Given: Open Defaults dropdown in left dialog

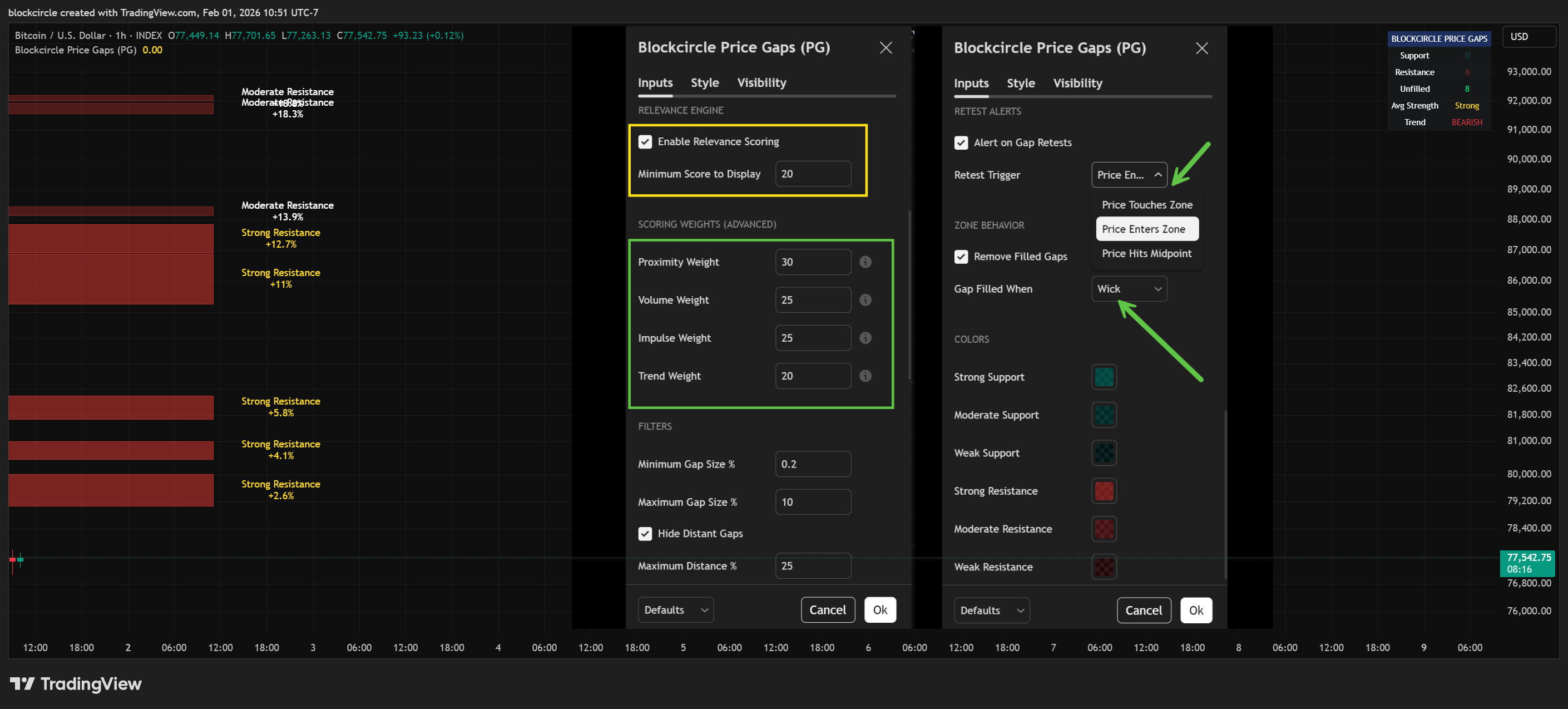Looking at the screenshot, I should click(676, 610).
